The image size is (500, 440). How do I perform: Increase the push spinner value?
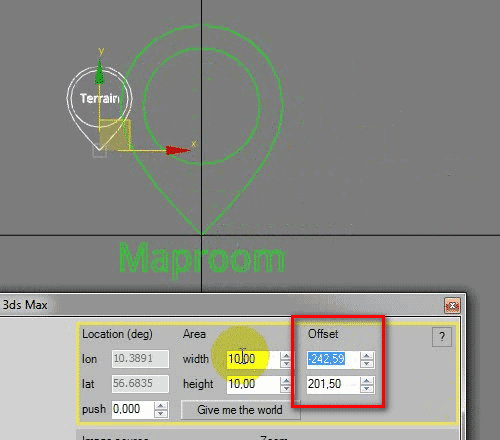(x=161, y=406)
